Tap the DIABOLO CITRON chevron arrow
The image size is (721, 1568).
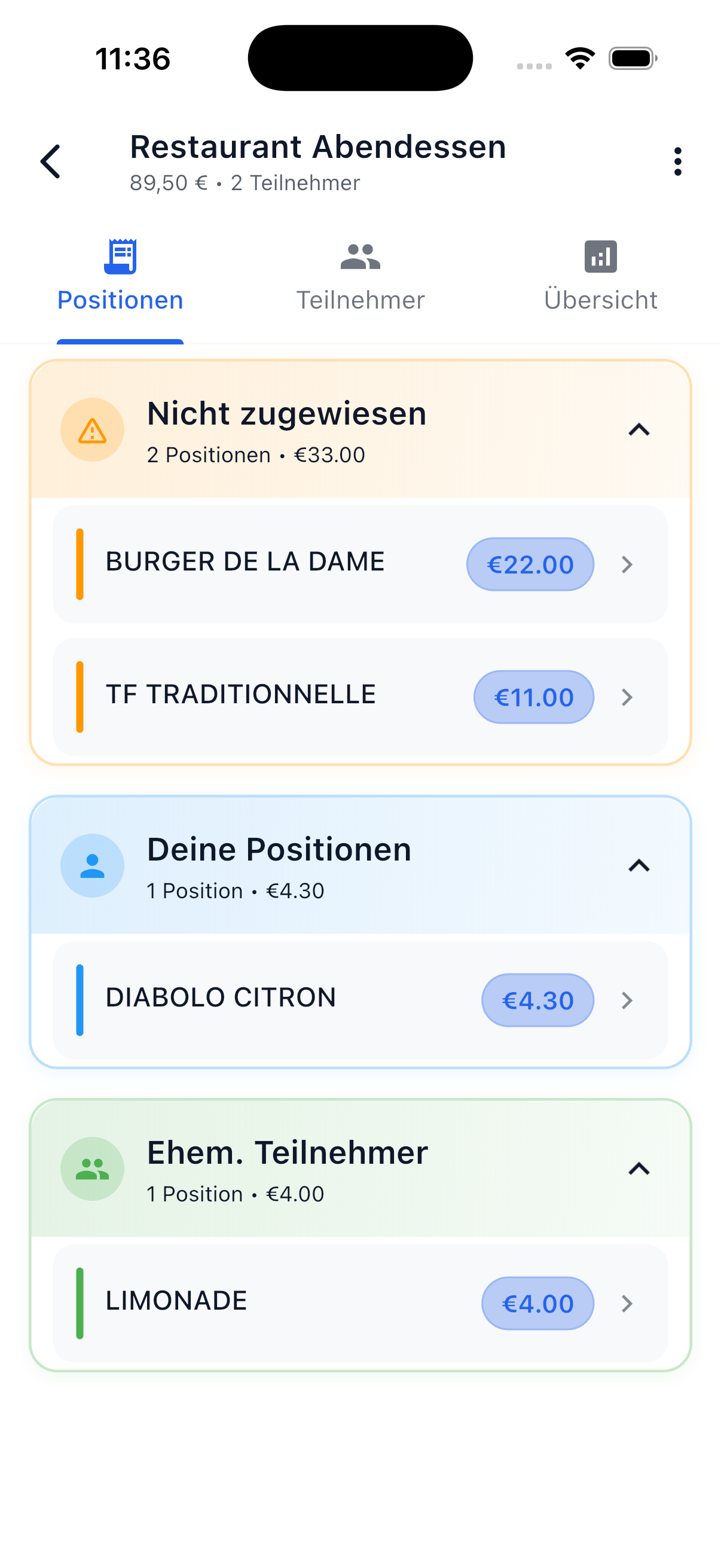627,1000
